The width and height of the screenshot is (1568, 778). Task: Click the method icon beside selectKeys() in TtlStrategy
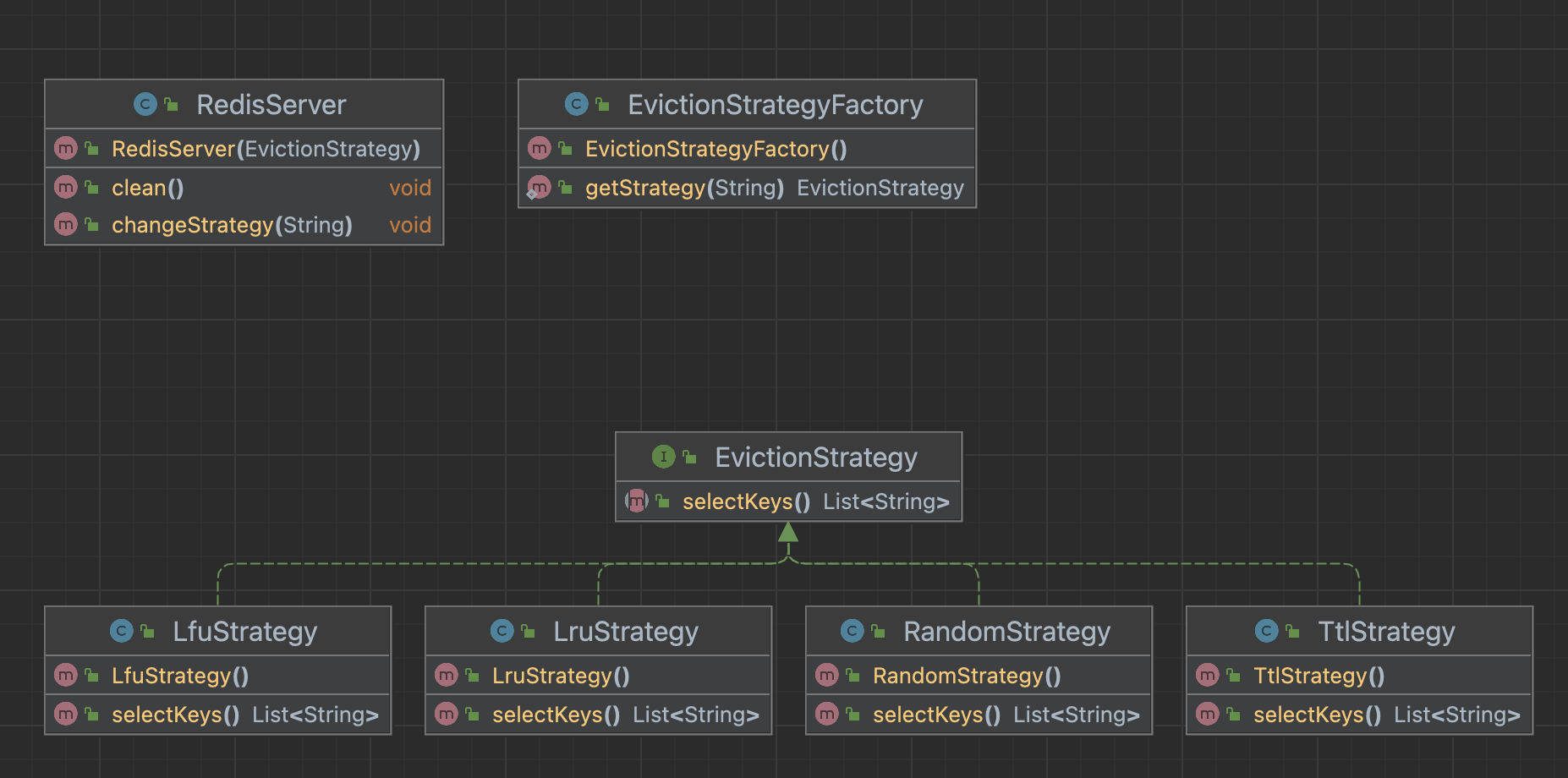tap(1208, 714)
